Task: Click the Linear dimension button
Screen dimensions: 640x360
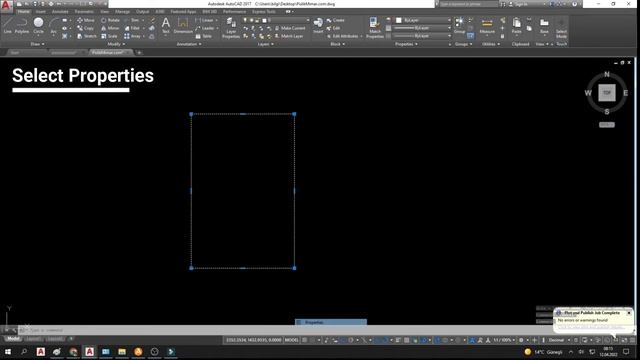Action: point(205,20)
